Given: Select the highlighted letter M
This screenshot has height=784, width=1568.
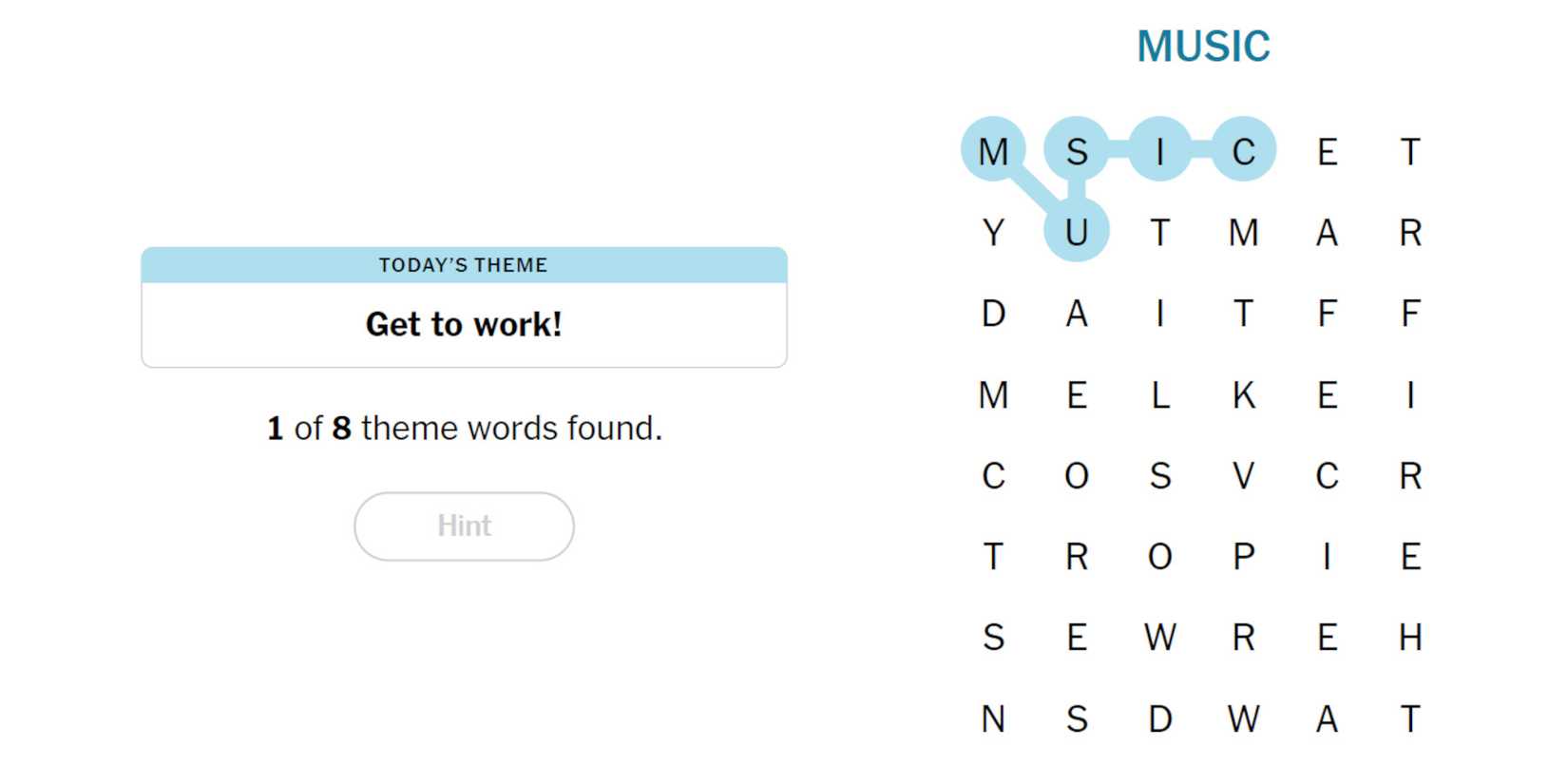Looking at the screenshot, I should 993,150.
